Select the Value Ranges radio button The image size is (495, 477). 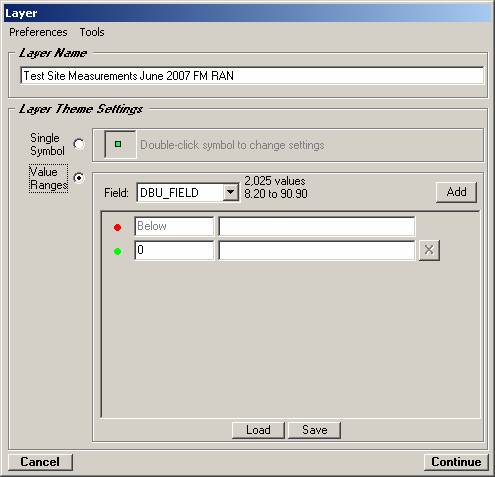click(79, 178)
